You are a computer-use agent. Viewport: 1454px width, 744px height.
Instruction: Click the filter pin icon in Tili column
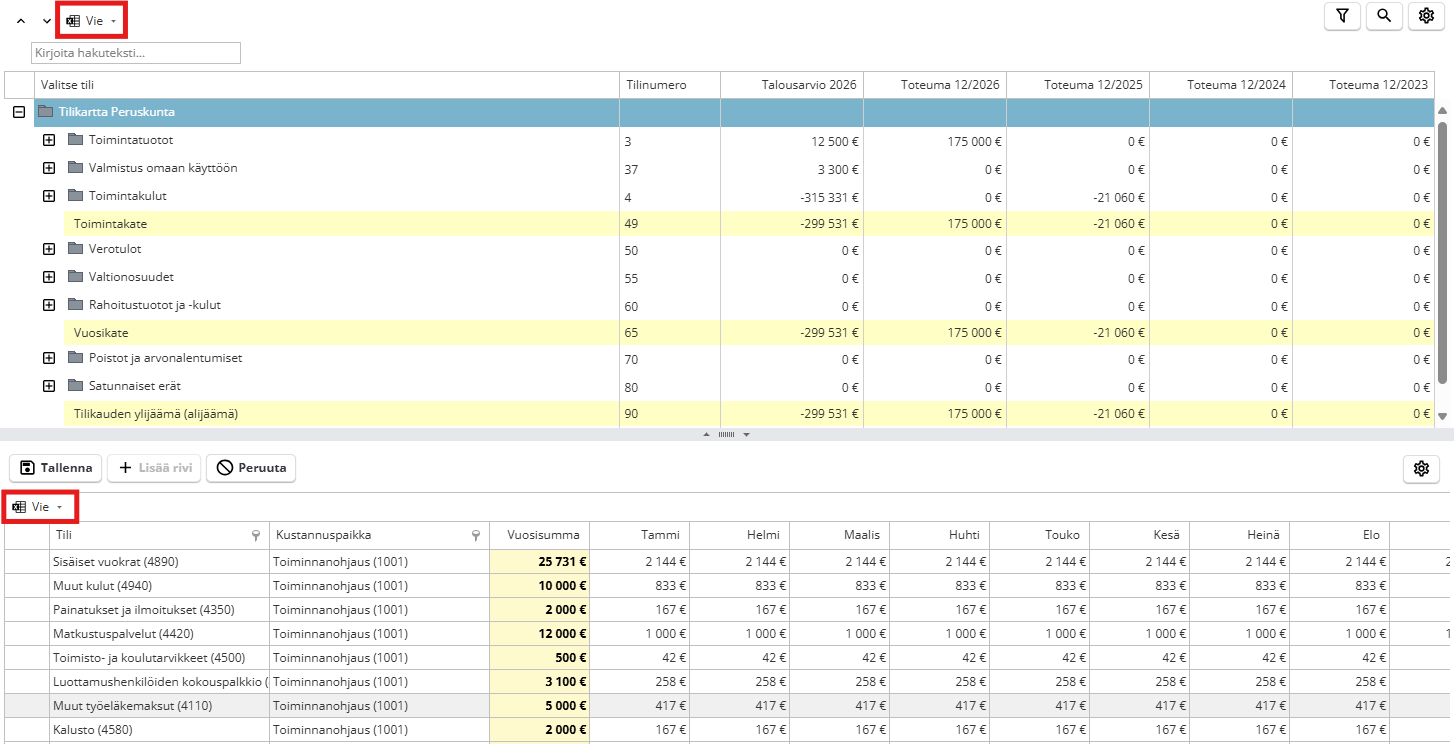pos(257,536)
